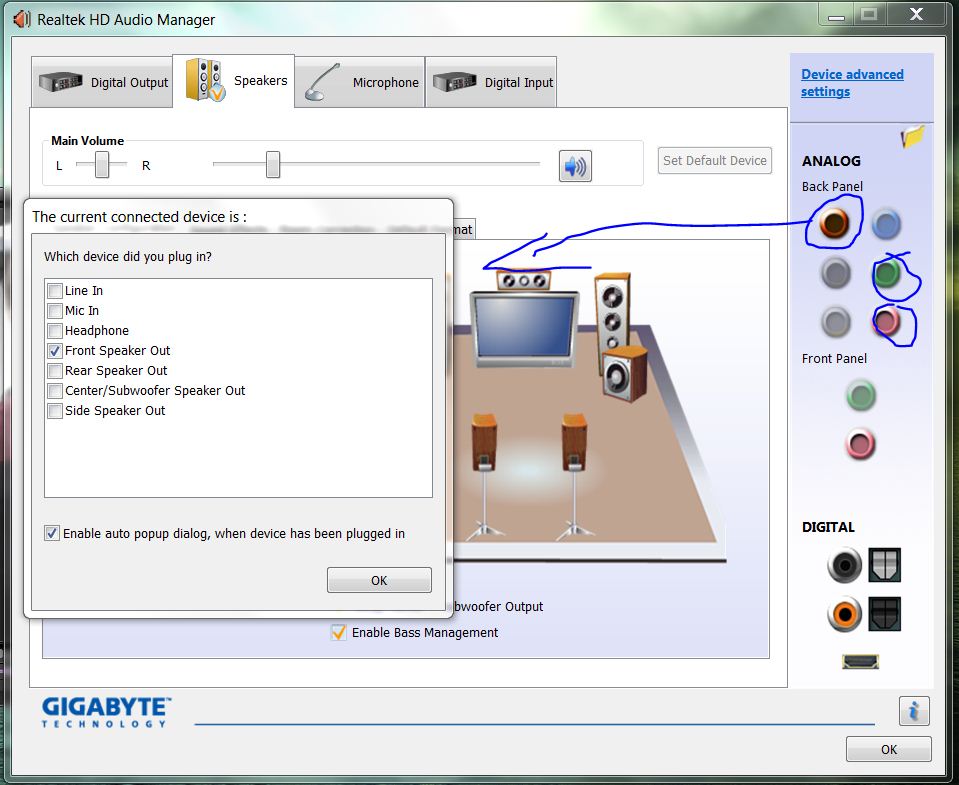Click the subwoofer in room diagram
The height and width of the screenshot is (785, 959).
[624, 373]
